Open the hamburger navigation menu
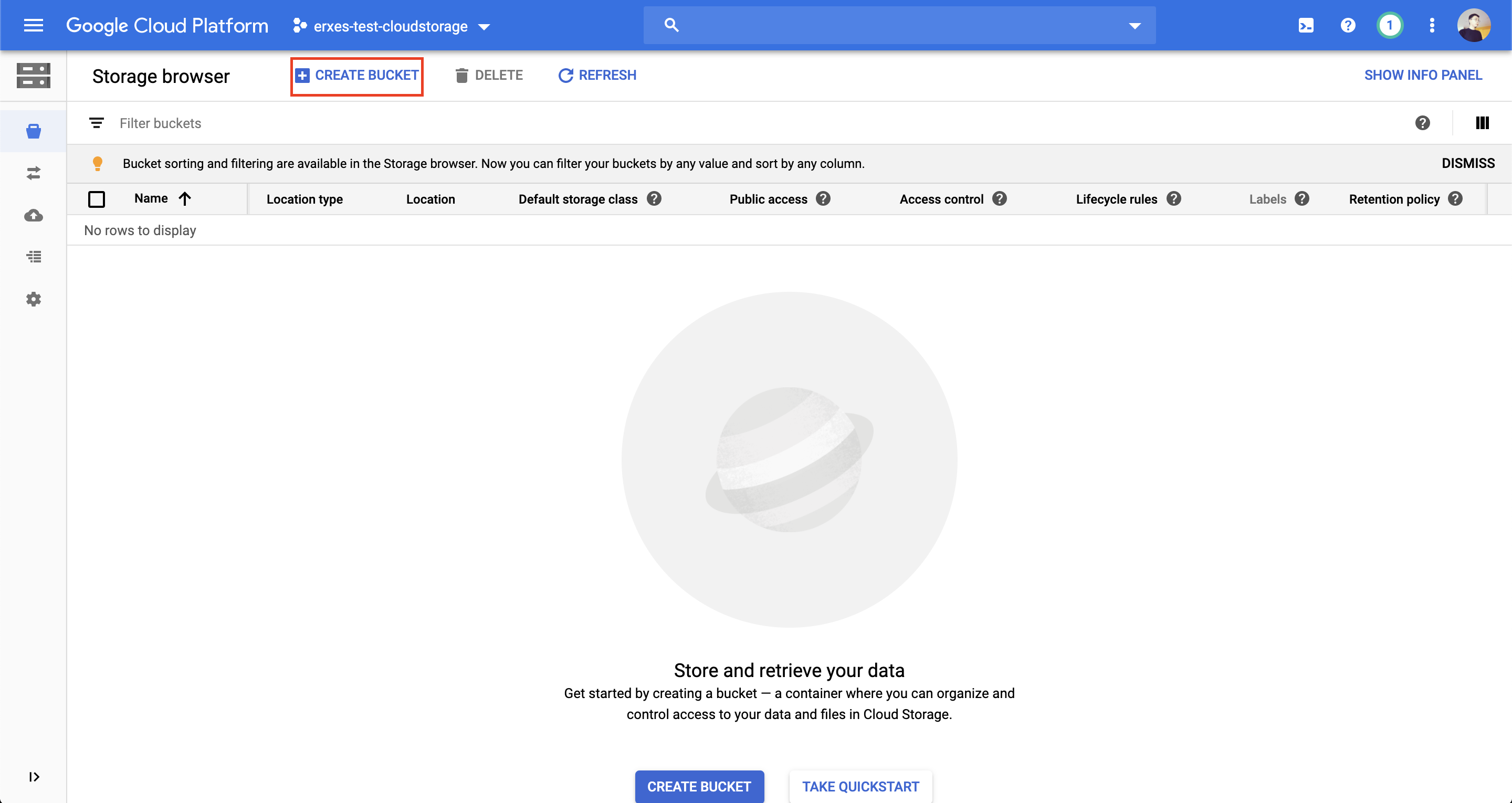 click(x=34, y=25)
